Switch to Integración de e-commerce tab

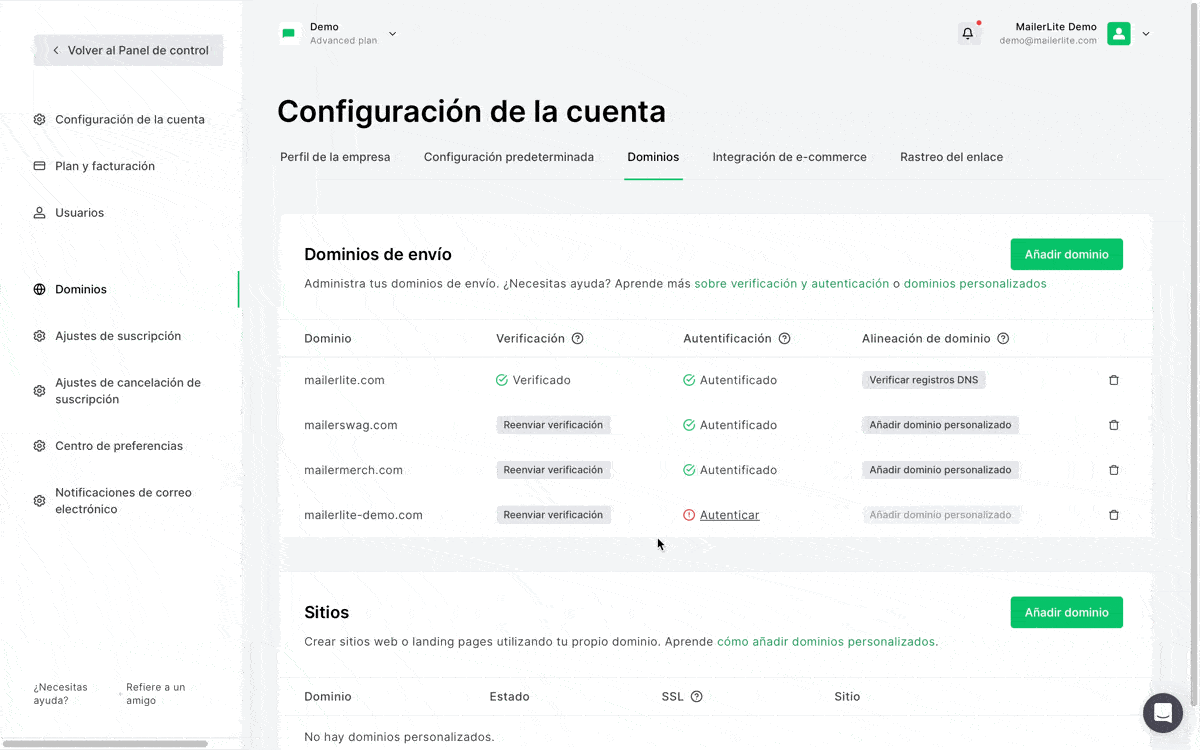tap(790, 157)
